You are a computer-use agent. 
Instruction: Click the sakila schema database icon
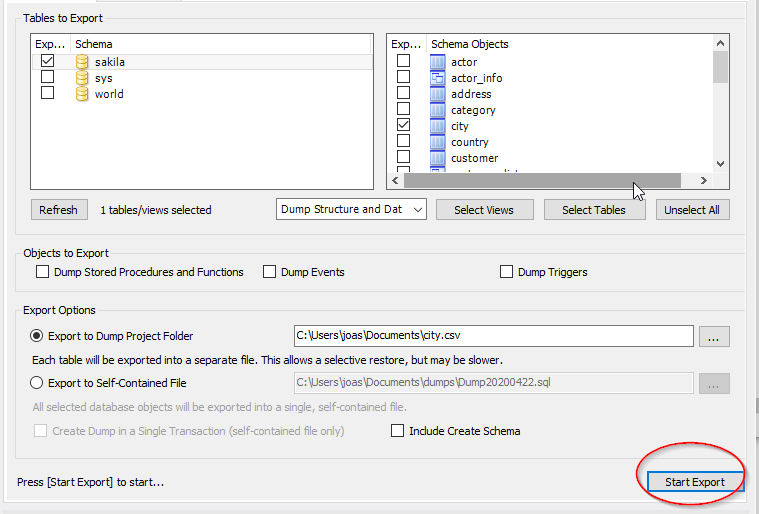click(x=83, y=62)
